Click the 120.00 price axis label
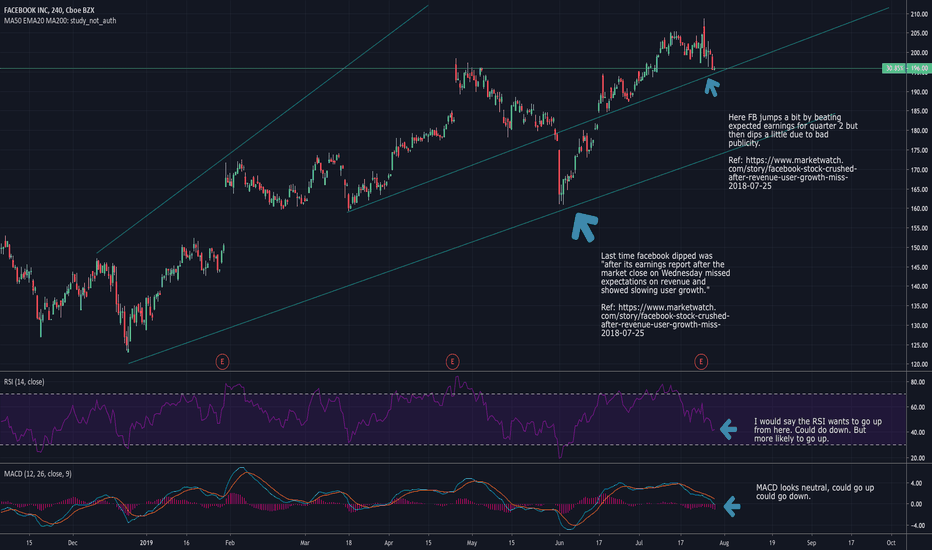This screenshot has width=932, height=550. coord(919,364)
